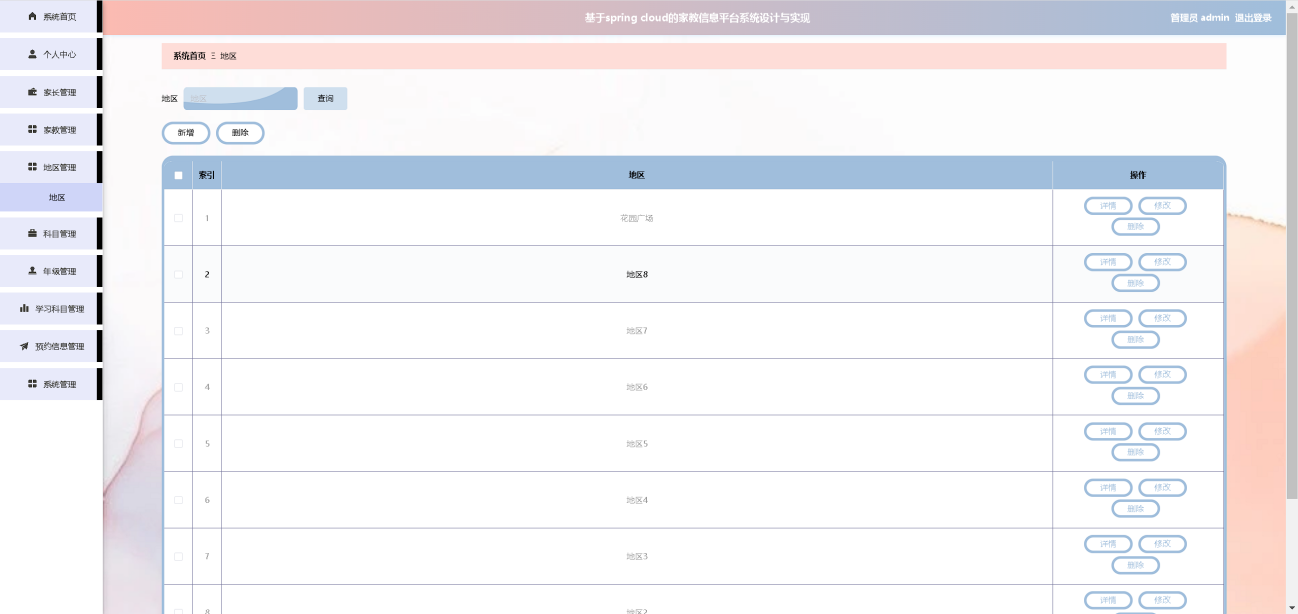Collapse the 地区管理 sidebar menu
This screenshot has height=614, width=1298.
tap(59, 168)
